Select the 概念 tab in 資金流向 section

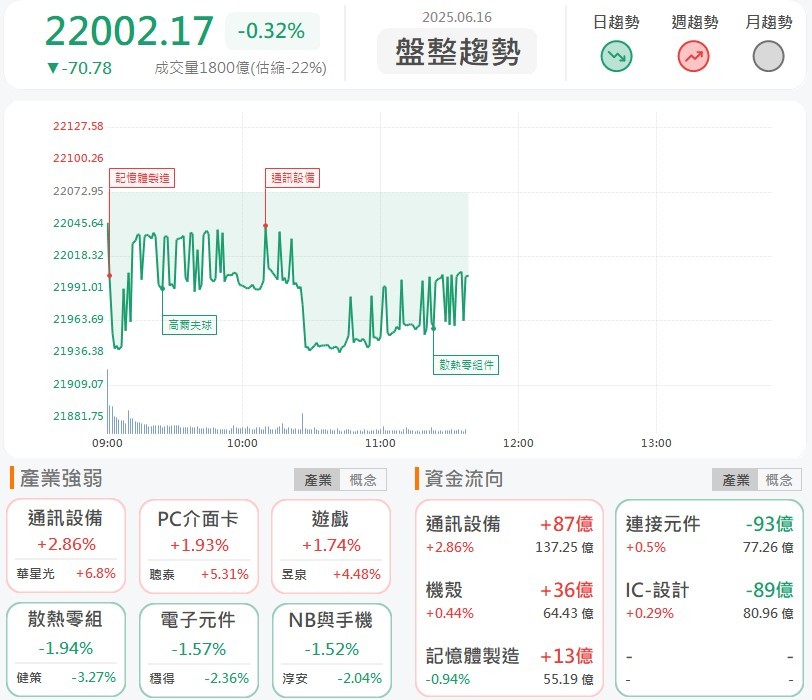[779, 480]
